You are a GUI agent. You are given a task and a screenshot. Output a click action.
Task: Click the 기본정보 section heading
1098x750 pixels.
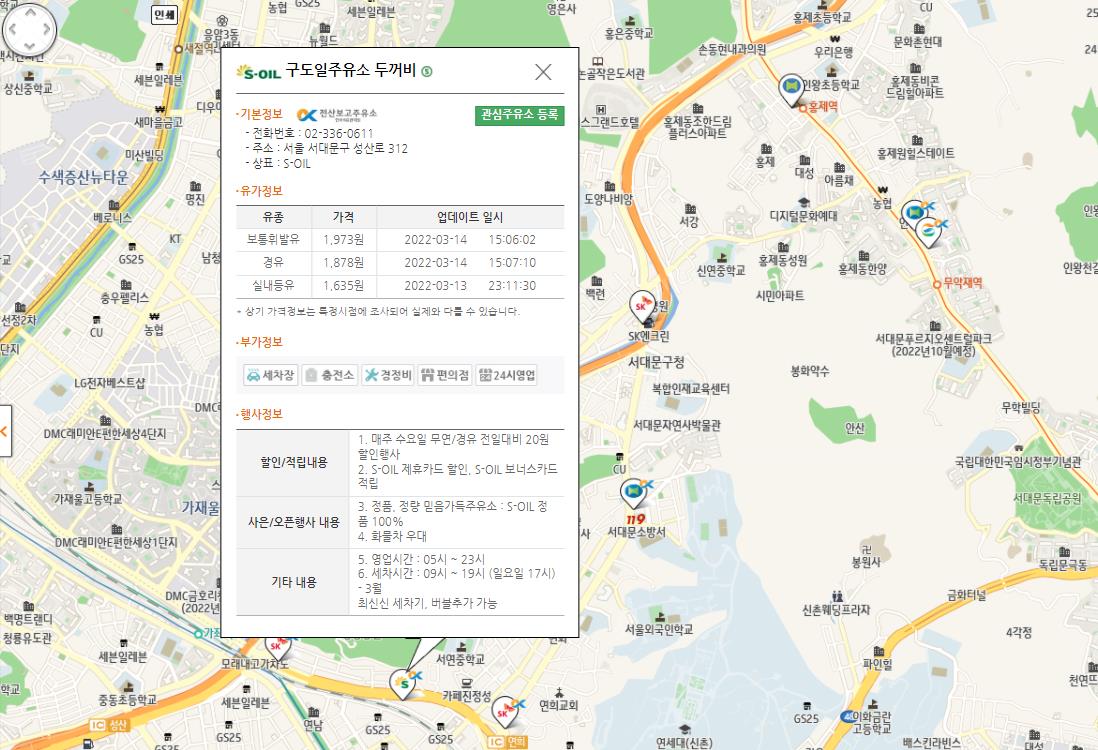260,114
